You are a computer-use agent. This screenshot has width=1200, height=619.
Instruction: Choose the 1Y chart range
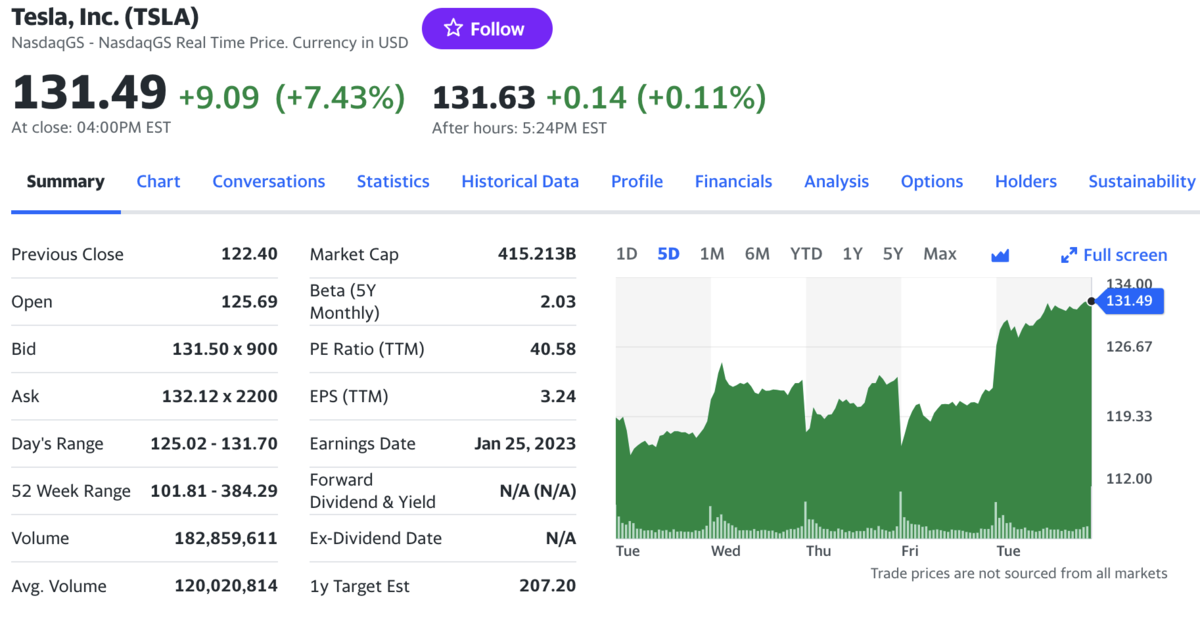[852, 254]
